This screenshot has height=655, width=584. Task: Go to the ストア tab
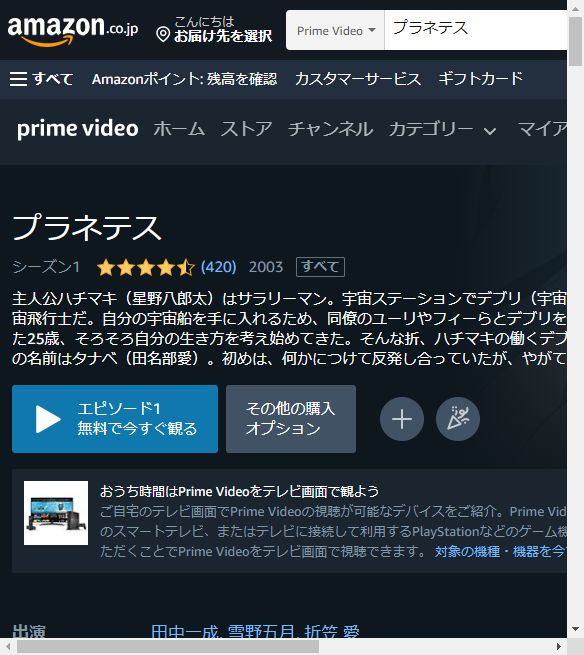(246, 129)
